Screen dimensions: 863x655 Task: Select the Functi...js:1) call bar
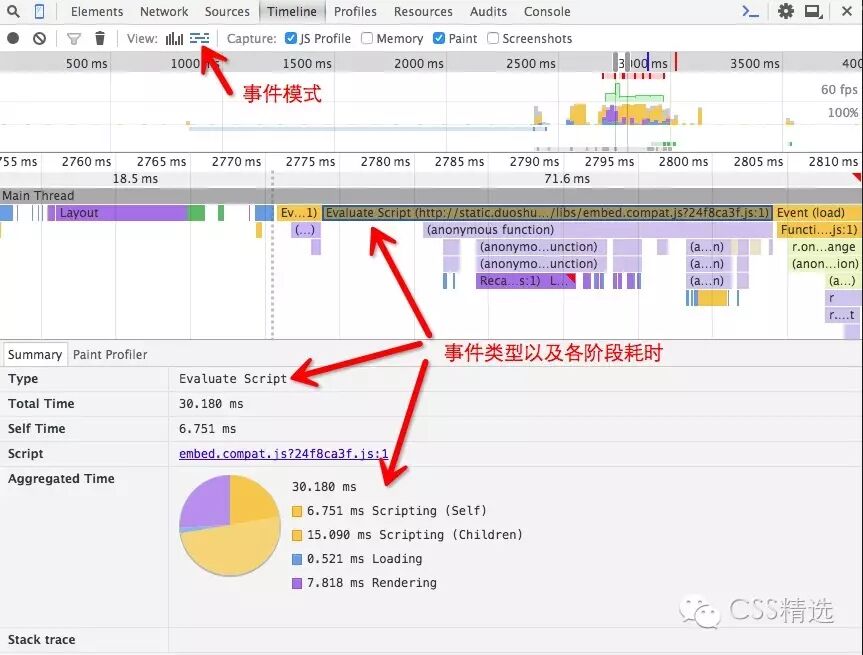819,230
